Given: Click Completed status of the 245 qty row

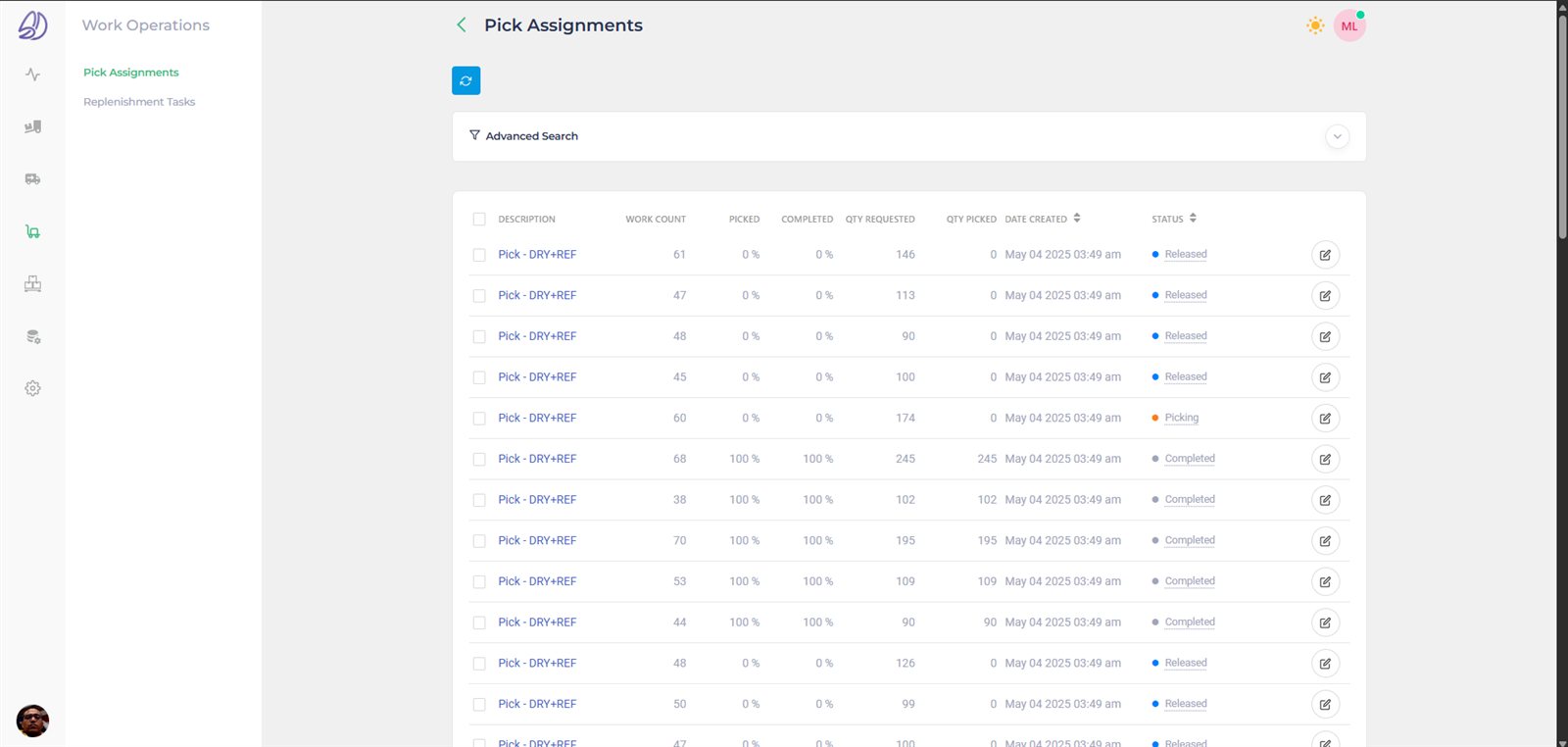Looking at the screenshot, I should tap(1190, 459).
